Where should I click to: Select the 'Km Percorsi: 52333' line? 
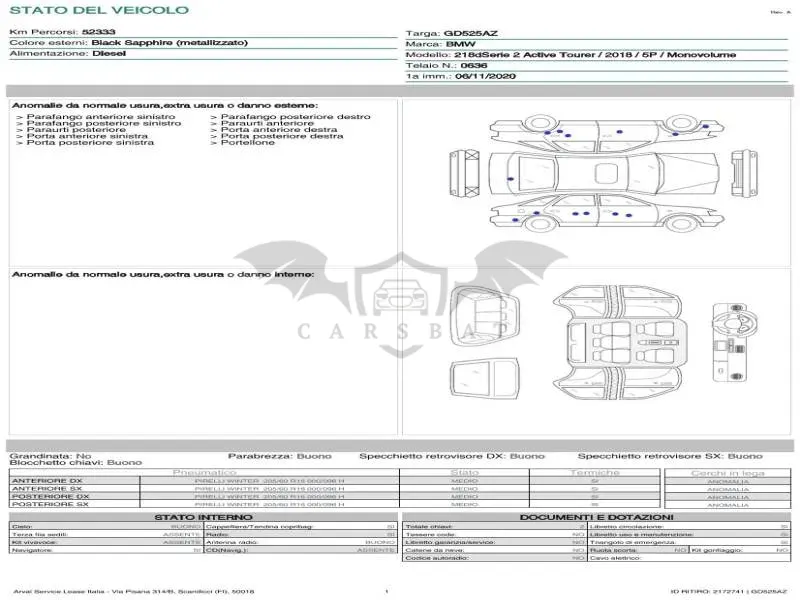[x=62, y=32]
